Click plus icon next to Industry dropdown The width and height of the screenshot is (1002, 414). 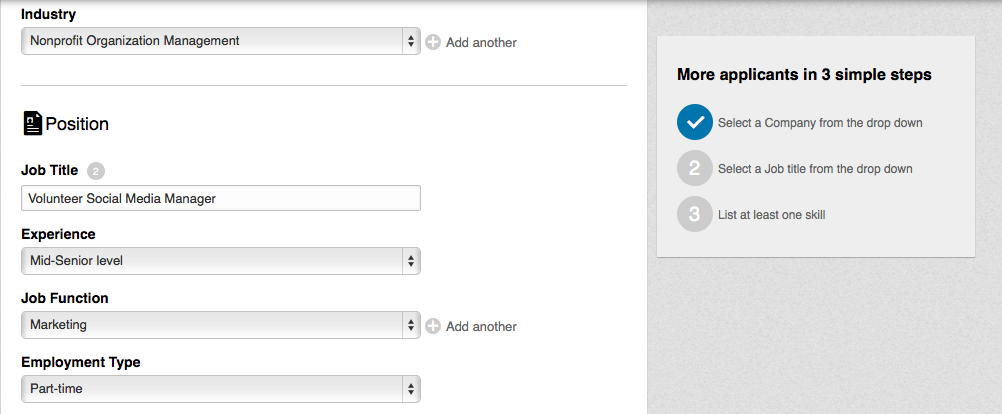pyautogui.click(x=433, y=42)
